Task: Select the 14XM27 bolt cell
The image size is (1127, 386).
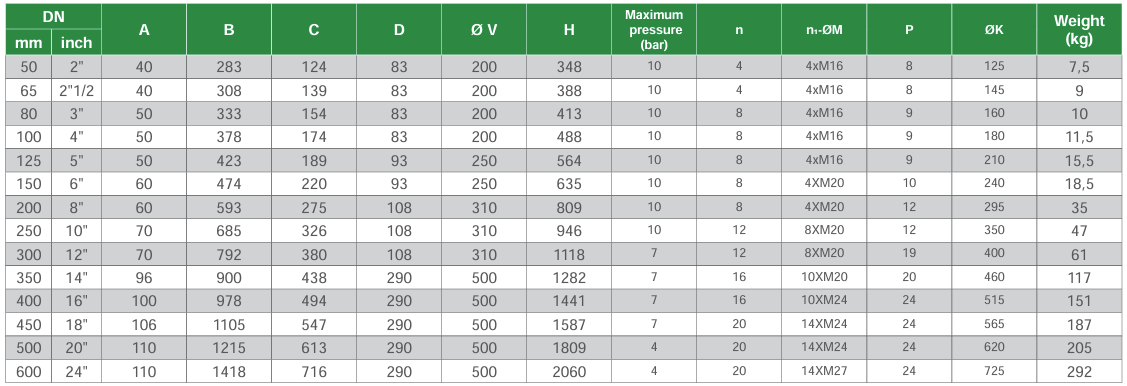Action: coord(824,372)
